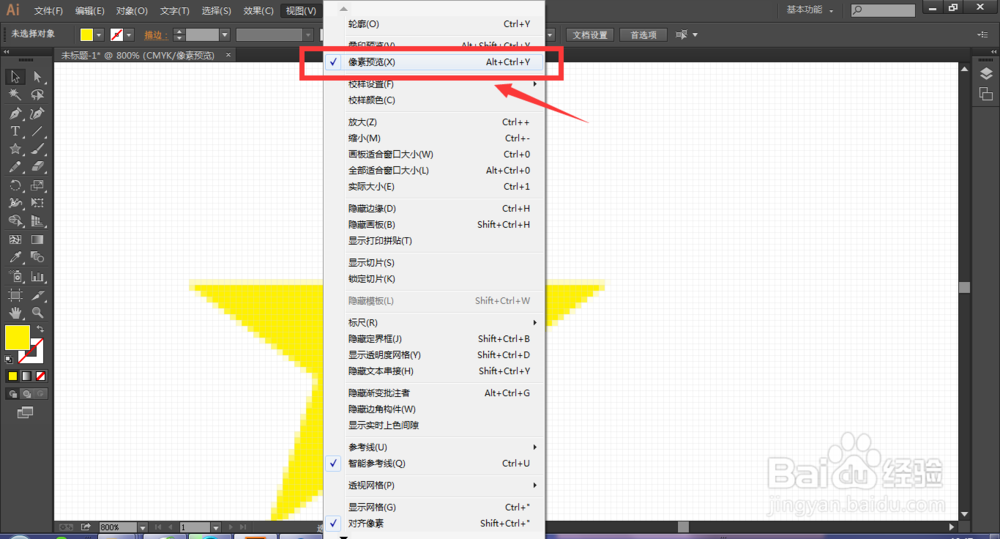Toggle Show Print Tiling (显示打印拼贴)
This screenshot has width=1000, height=539.
434,241
